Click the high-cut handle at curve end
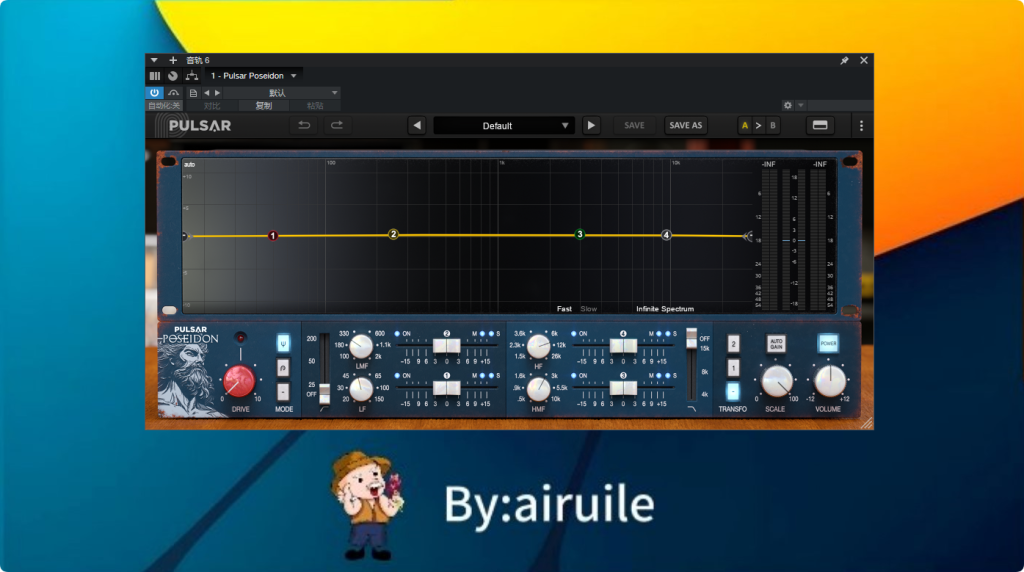 (748, 236)
